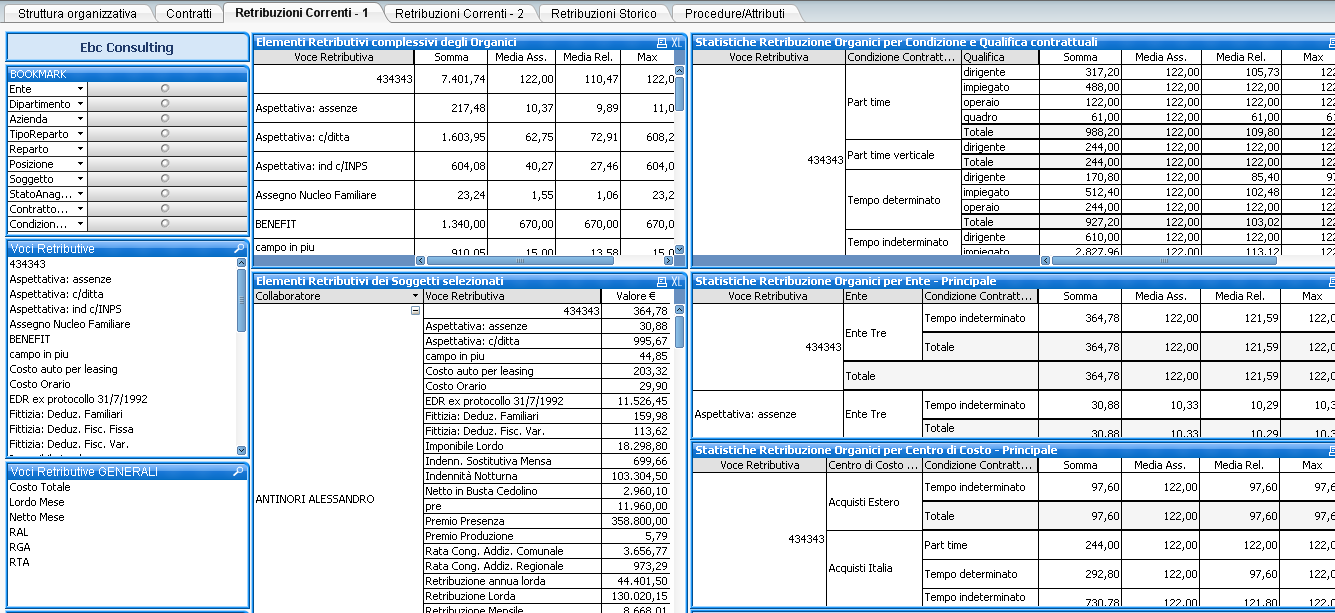The image size is (1335, 613).
Task: Open the Azienda dropdown
Action: (x=80, y=119)
